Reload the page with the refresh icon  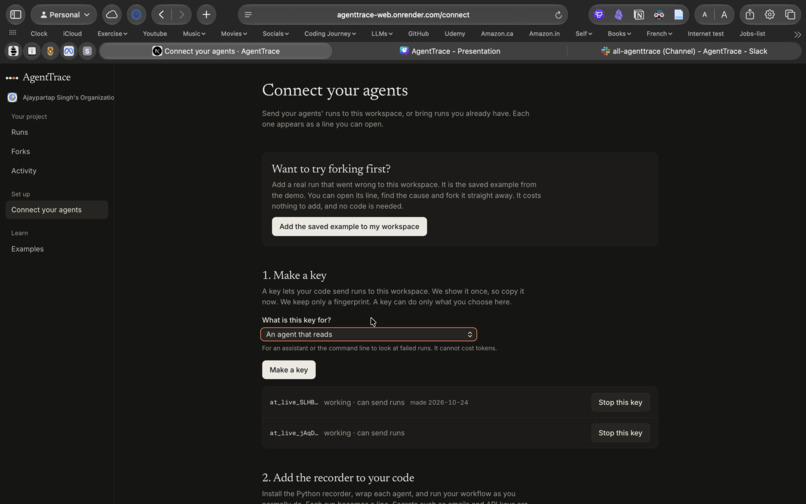(558, 15)
